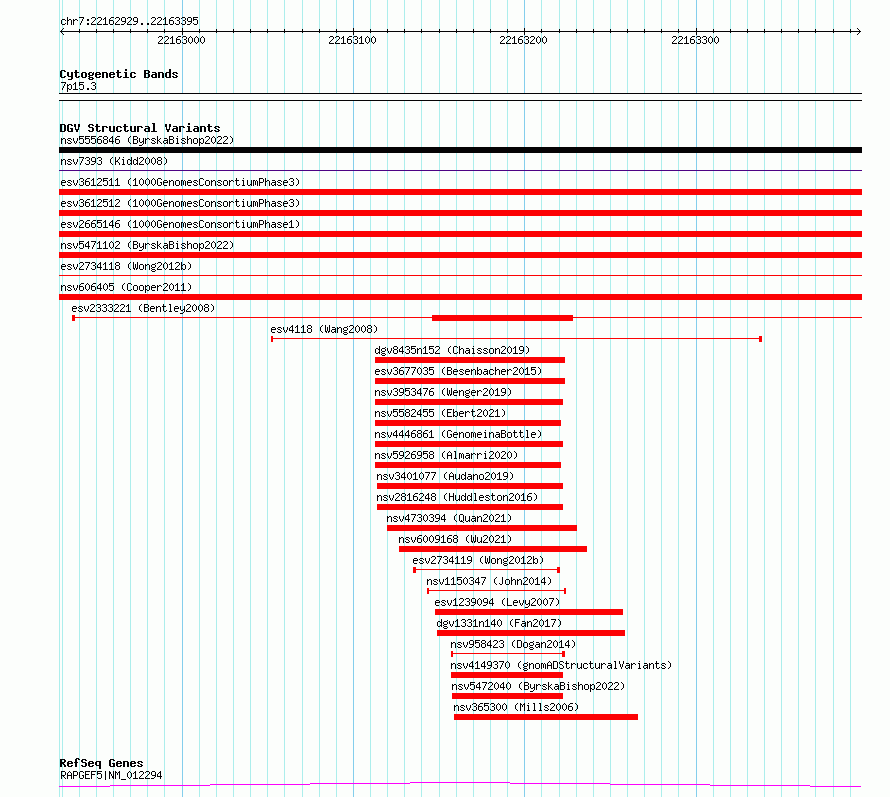Open variant nsv1150347 (John2014)

click(x=489, y=581)
